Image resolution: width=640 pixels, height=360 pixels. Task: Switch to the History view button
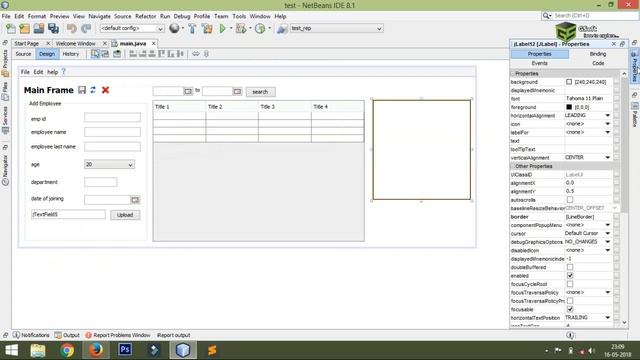tap(71, 54)
